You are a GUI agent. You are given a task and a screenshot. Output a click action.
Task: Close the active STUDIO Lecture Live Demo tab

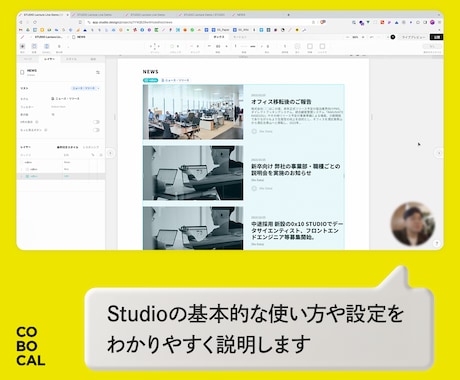68,15
